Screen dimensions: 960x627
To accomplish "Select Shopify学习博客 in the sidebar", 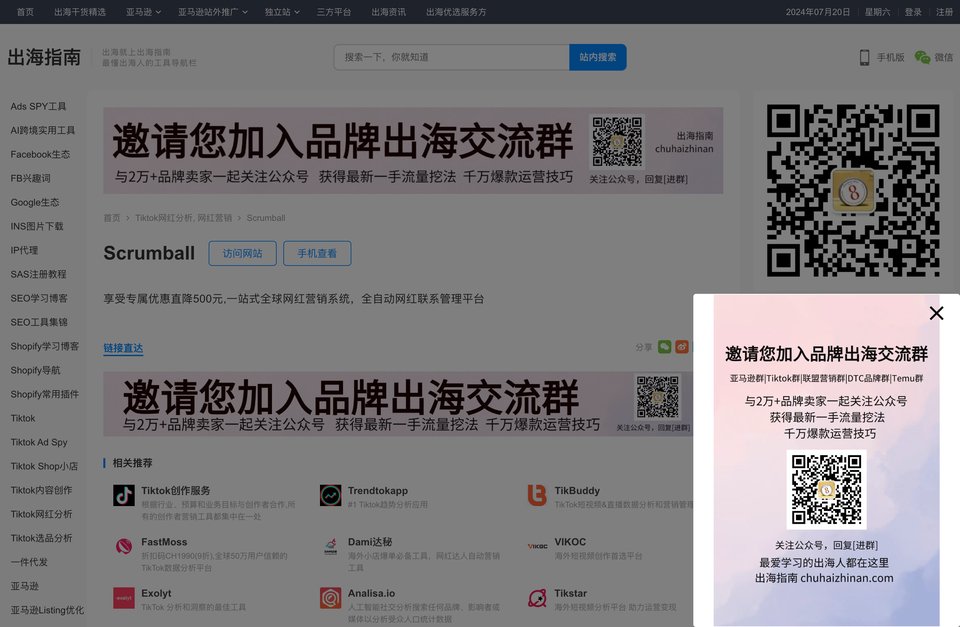I will coord(44,346).
